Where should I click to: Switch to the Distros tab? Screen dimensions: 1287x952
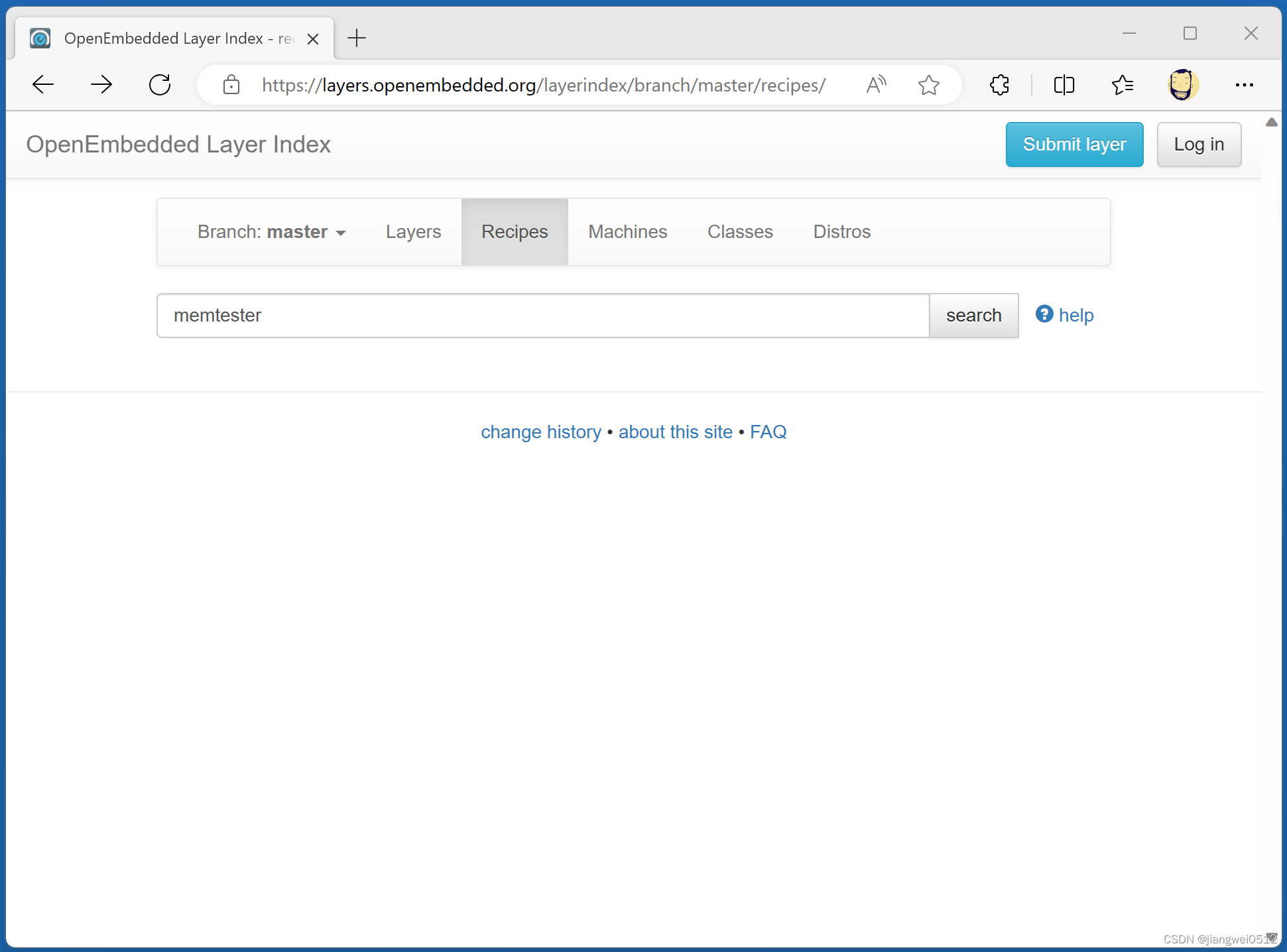[842, 232]
